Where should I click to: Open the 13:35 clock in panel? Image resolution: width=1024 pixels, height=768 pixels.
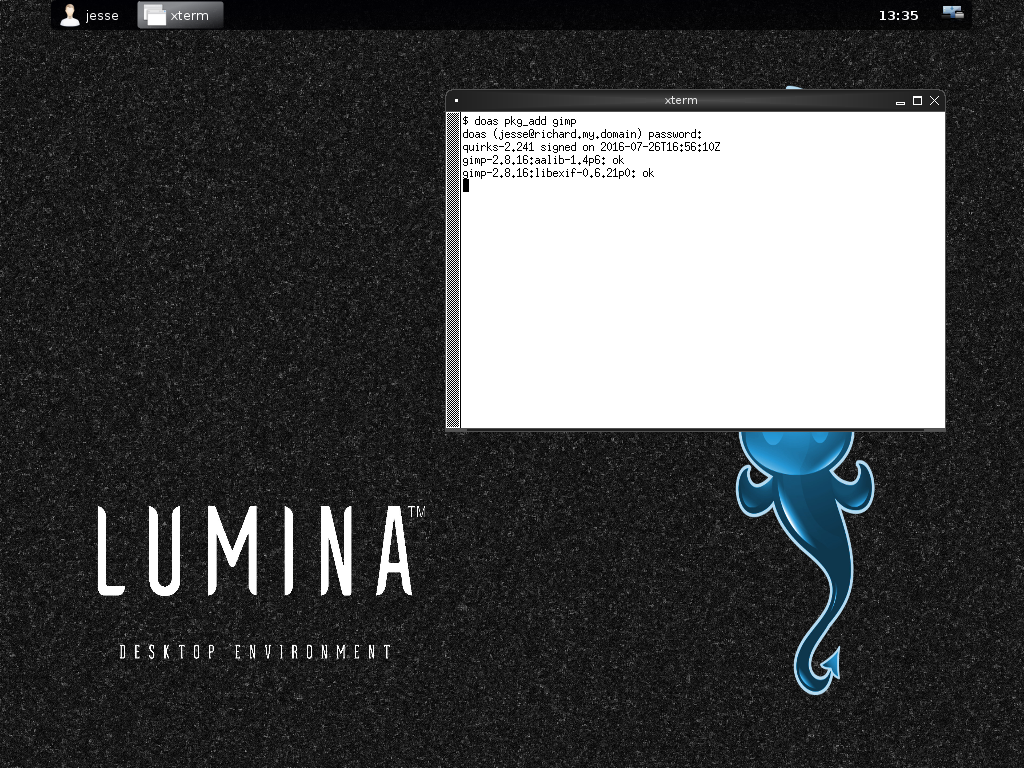click(x=898, y=15)
